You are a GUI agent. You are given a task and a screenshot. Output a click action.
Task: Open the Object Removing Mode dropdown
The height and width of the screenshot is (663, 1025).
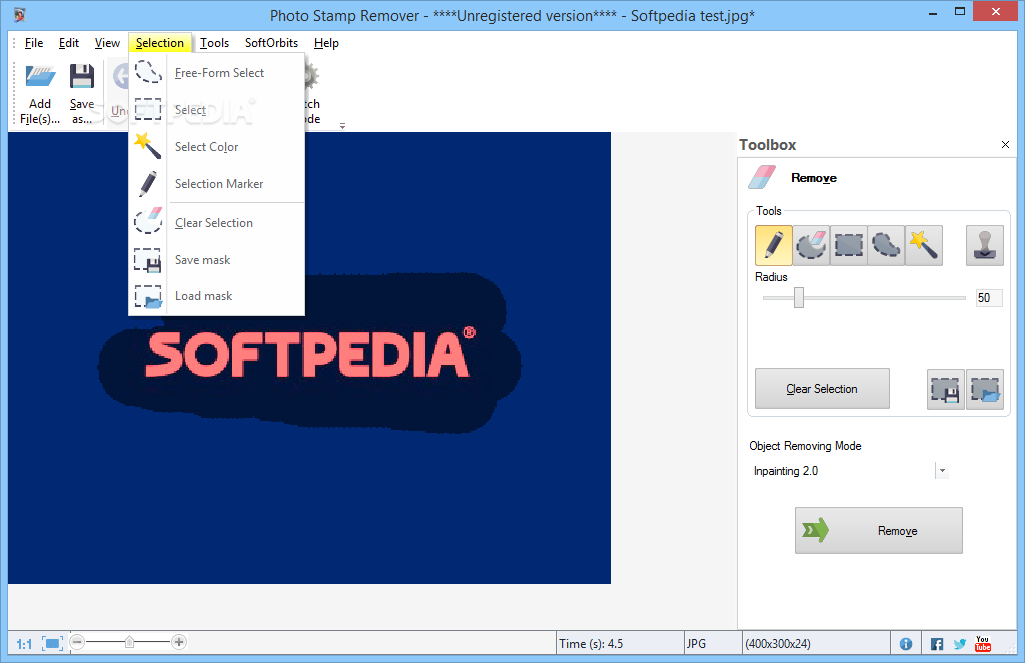coord(942,471)
